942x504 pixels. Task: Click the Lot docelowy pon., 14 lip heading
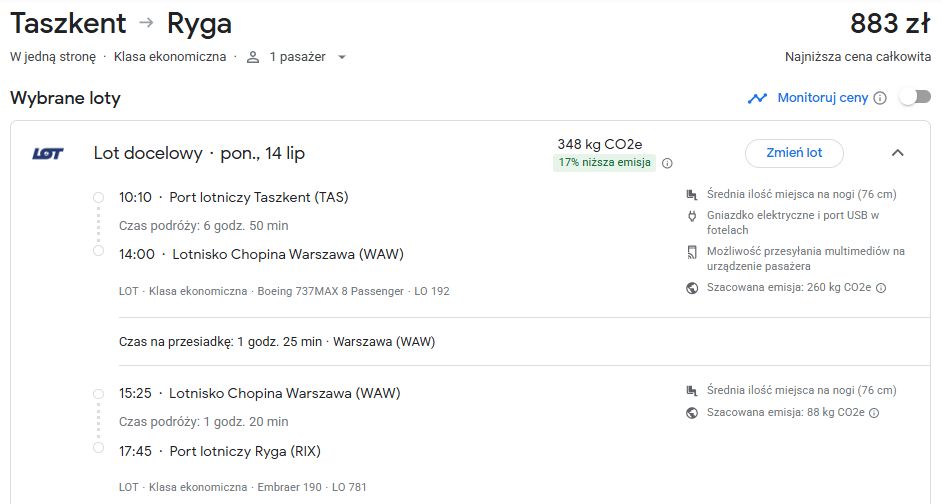point(199,153)
